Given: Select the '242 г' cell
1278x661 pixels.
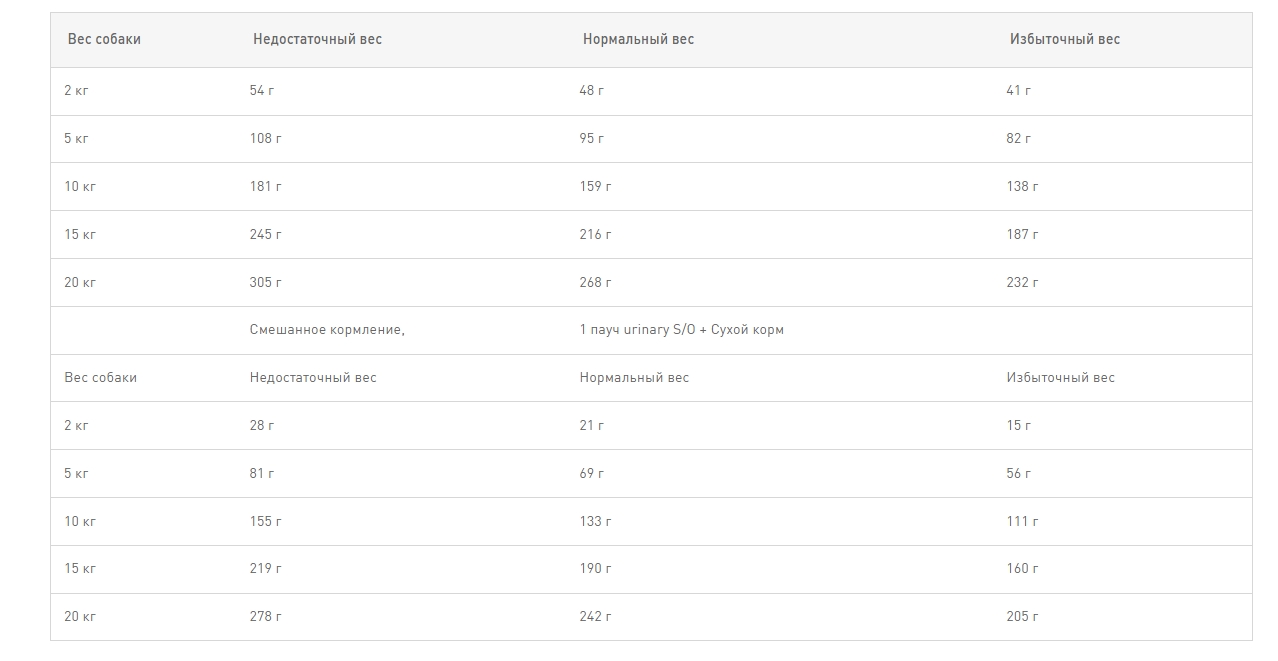Looking at the screenshot, I should [595, 617].
